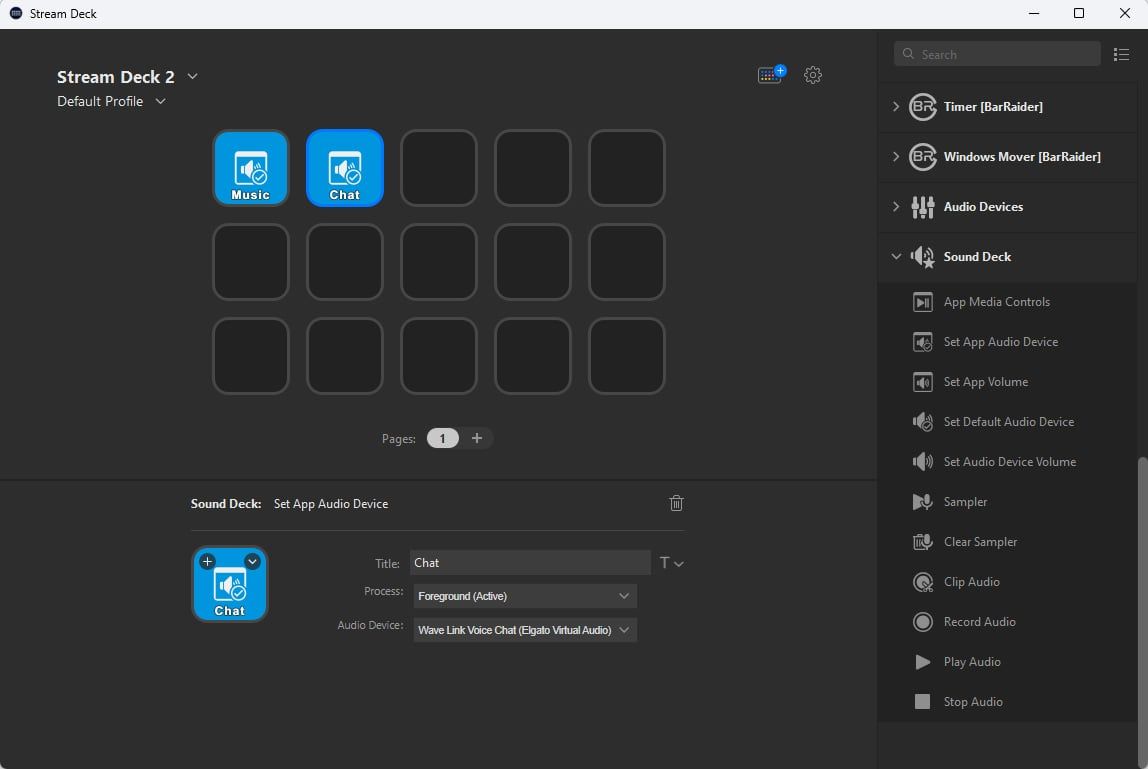The height and width of the screenshot is (769, 1148).
Task: Click the App Media Controls action
Action: click(x=996, y=302)
